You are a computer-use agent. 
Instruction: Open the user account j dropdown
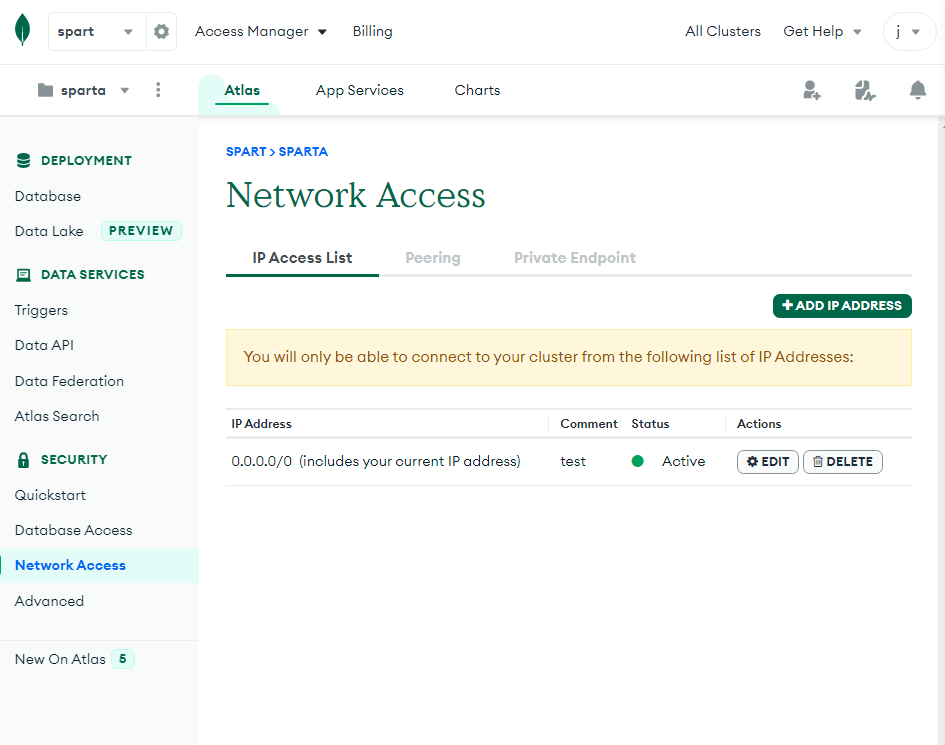tap(909, 31)
